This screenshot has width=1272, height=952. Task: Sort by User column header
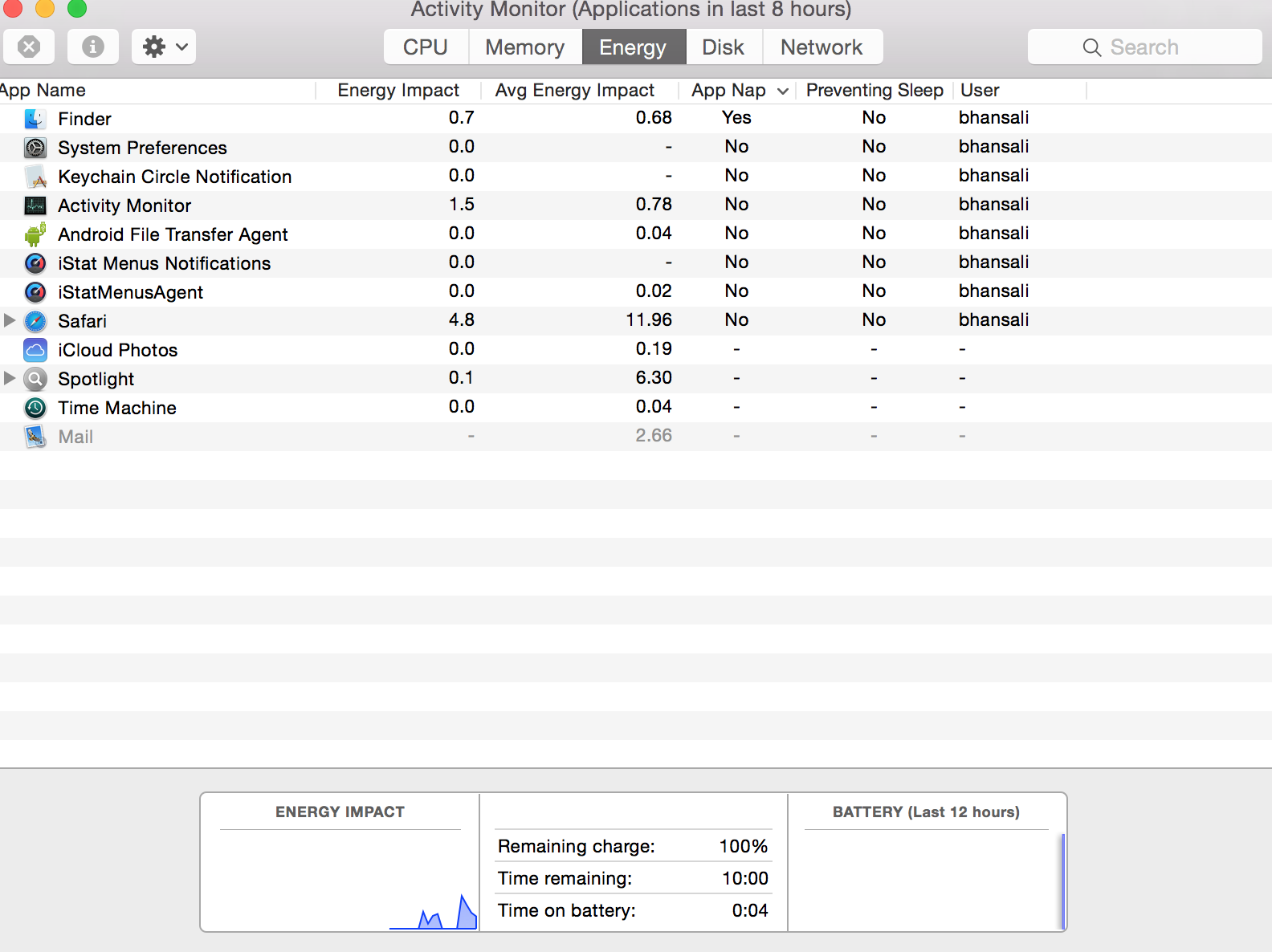point(1020,90)
